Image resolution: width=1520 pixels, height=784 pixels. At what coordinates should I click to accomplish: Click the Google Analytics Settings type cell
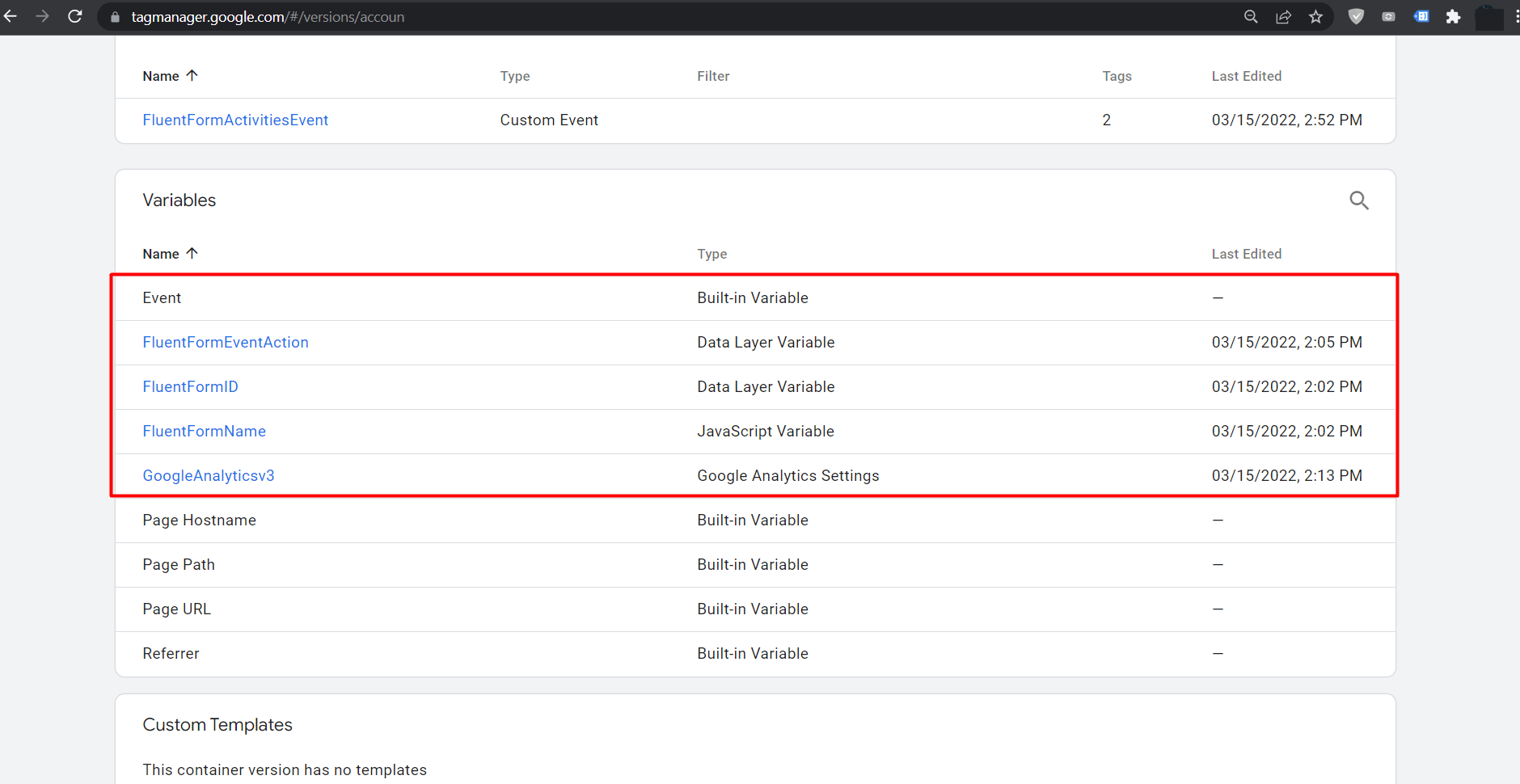(788, 475)
